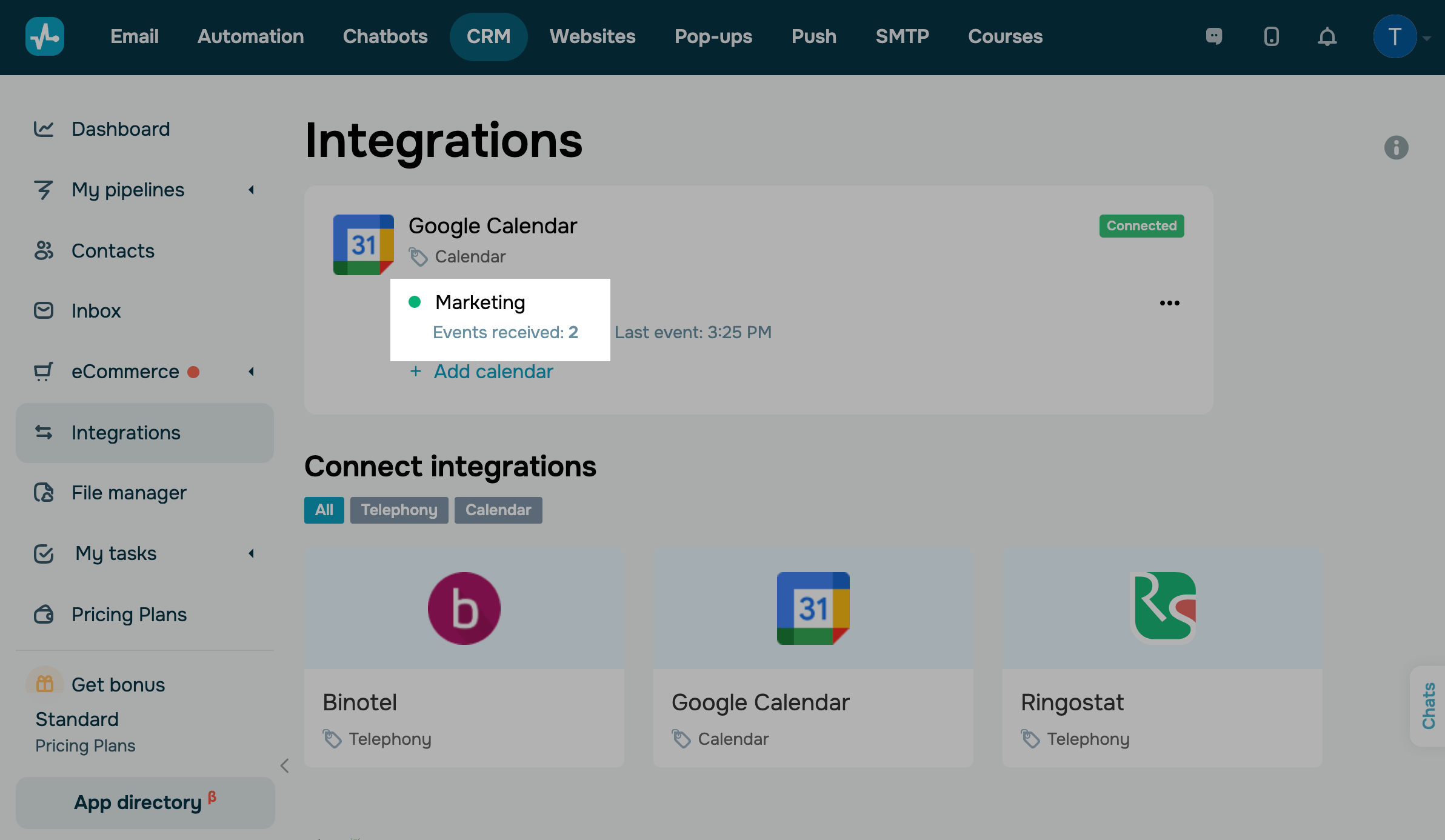Expand the eCommerce submenu arrow

click(252, 372)
